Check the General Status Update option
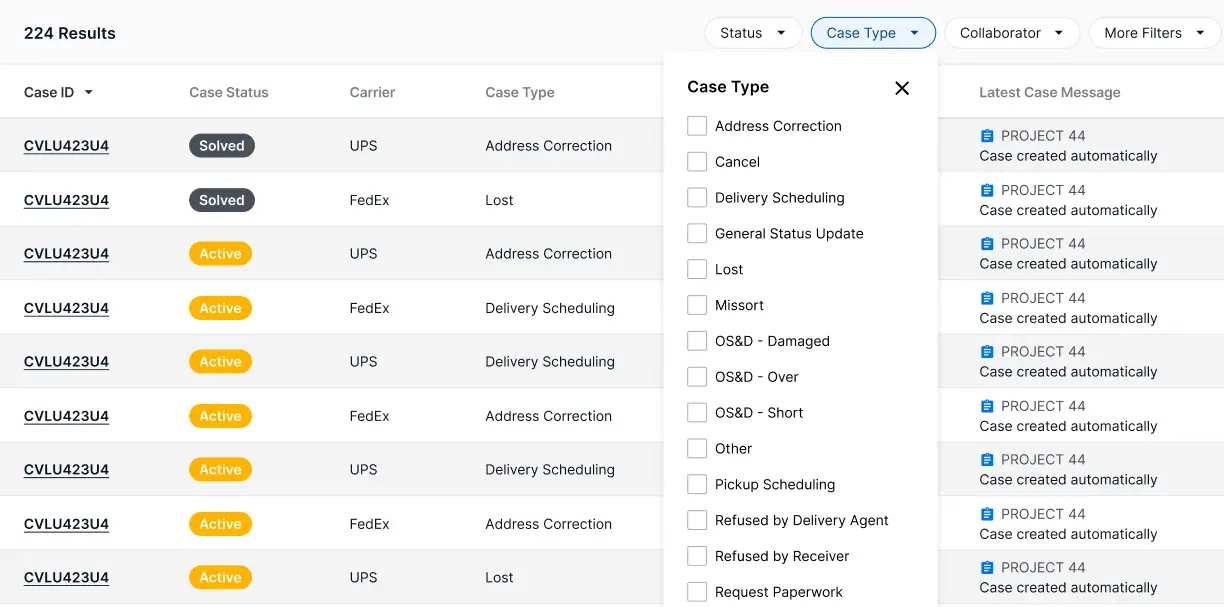 click(697, 234)
